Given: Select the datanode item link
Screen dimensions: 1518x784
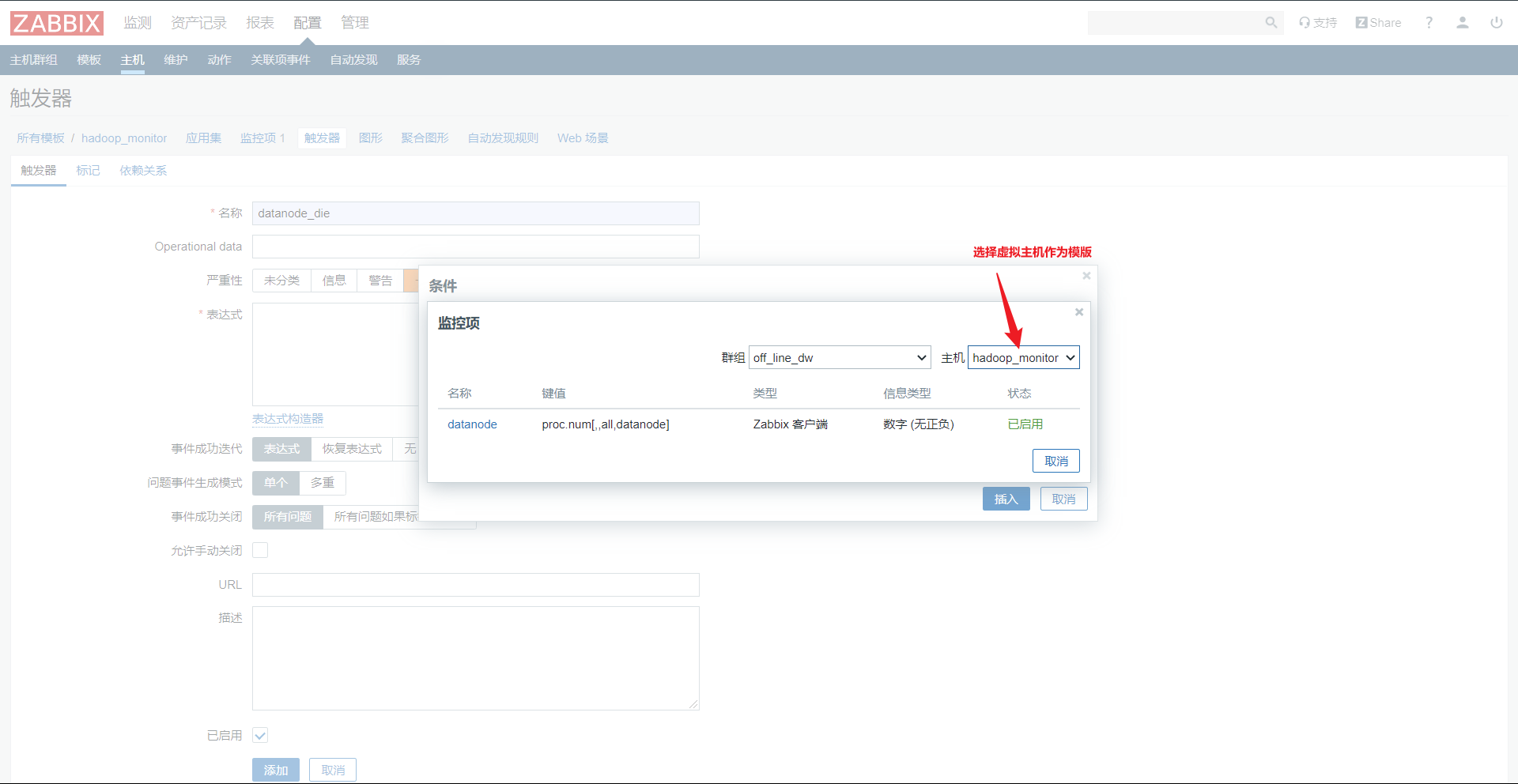Looking at the screenshot, I should coord(472,424).
